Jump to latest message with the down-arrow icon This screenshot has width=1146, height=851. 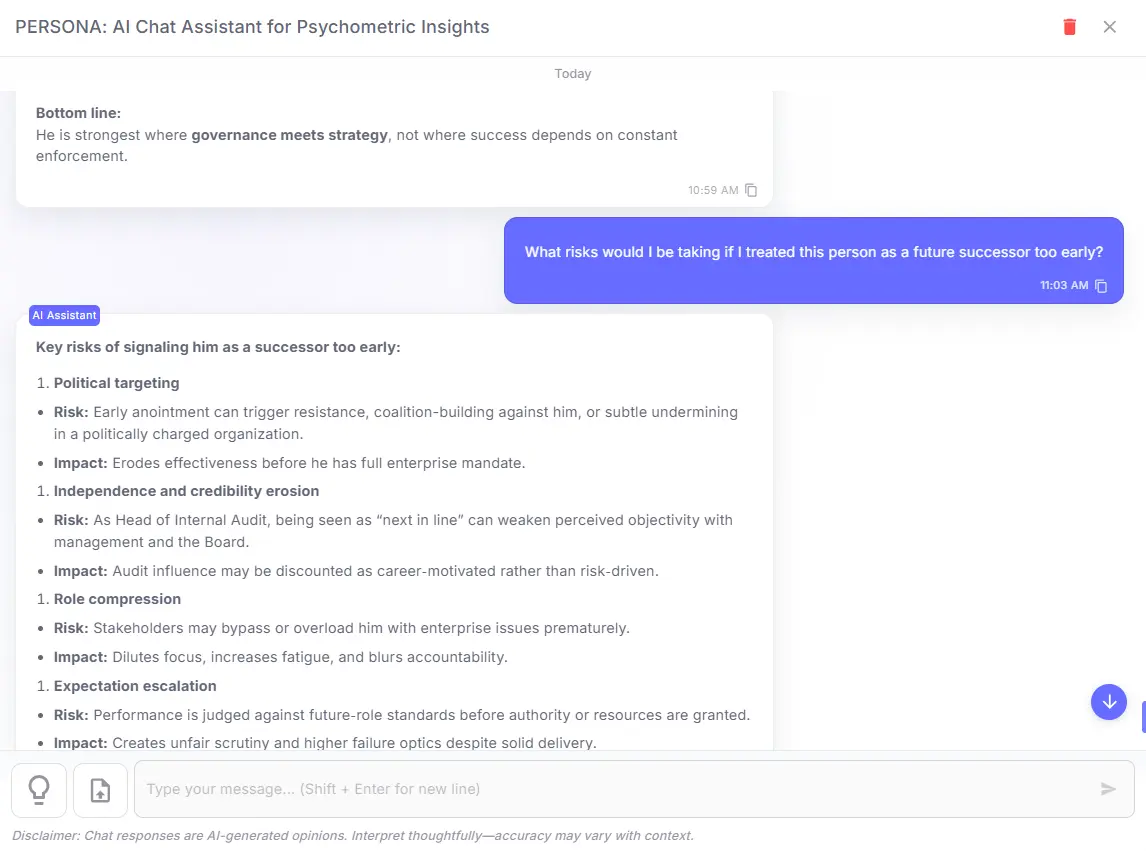(1108, 702)
